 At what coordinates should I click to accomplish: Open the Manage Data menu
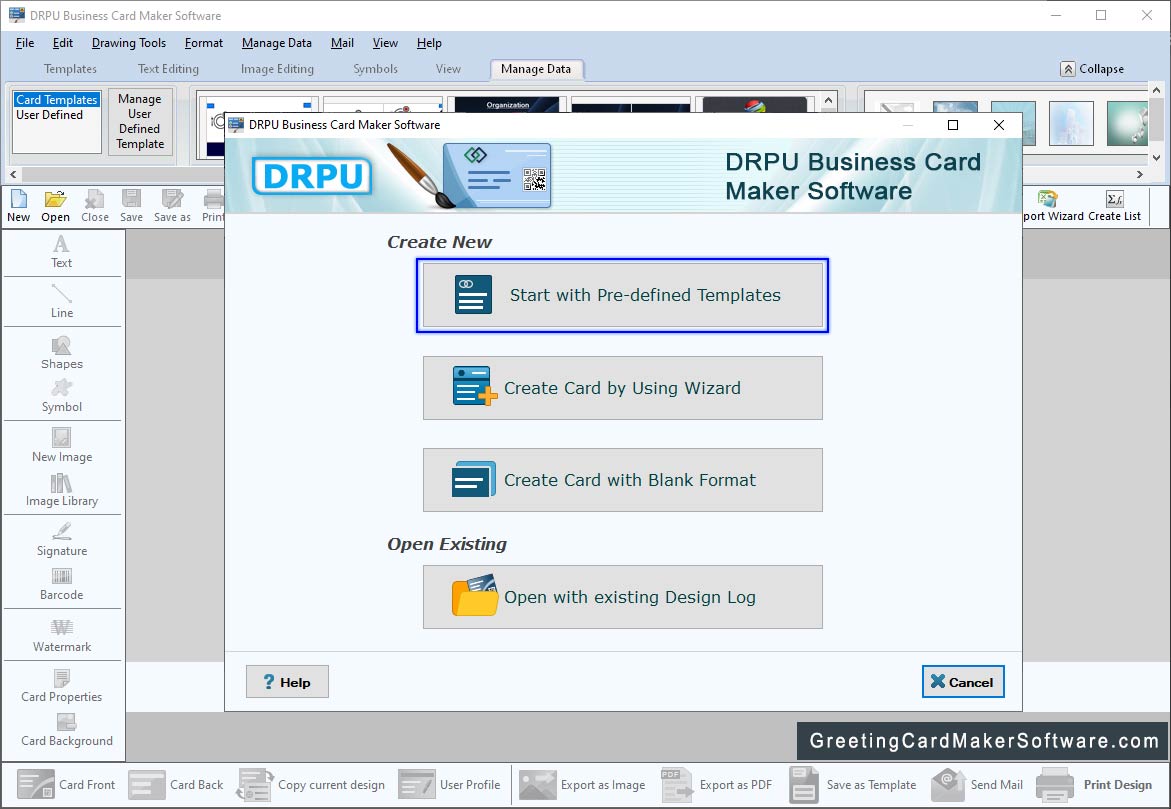[x=276, y=43]
